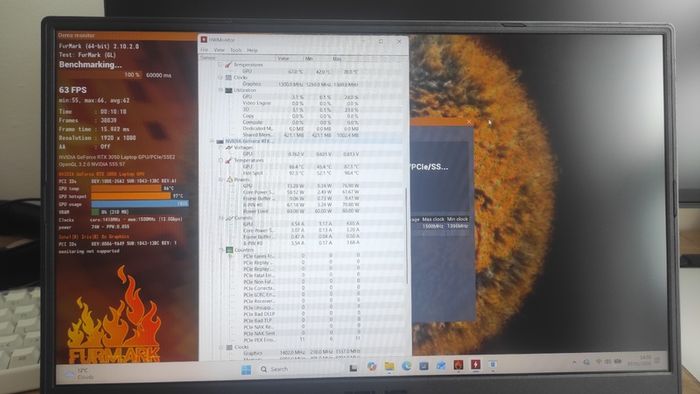Click the Sensor column header
The image size is (700, 394).
pos(237,58)
